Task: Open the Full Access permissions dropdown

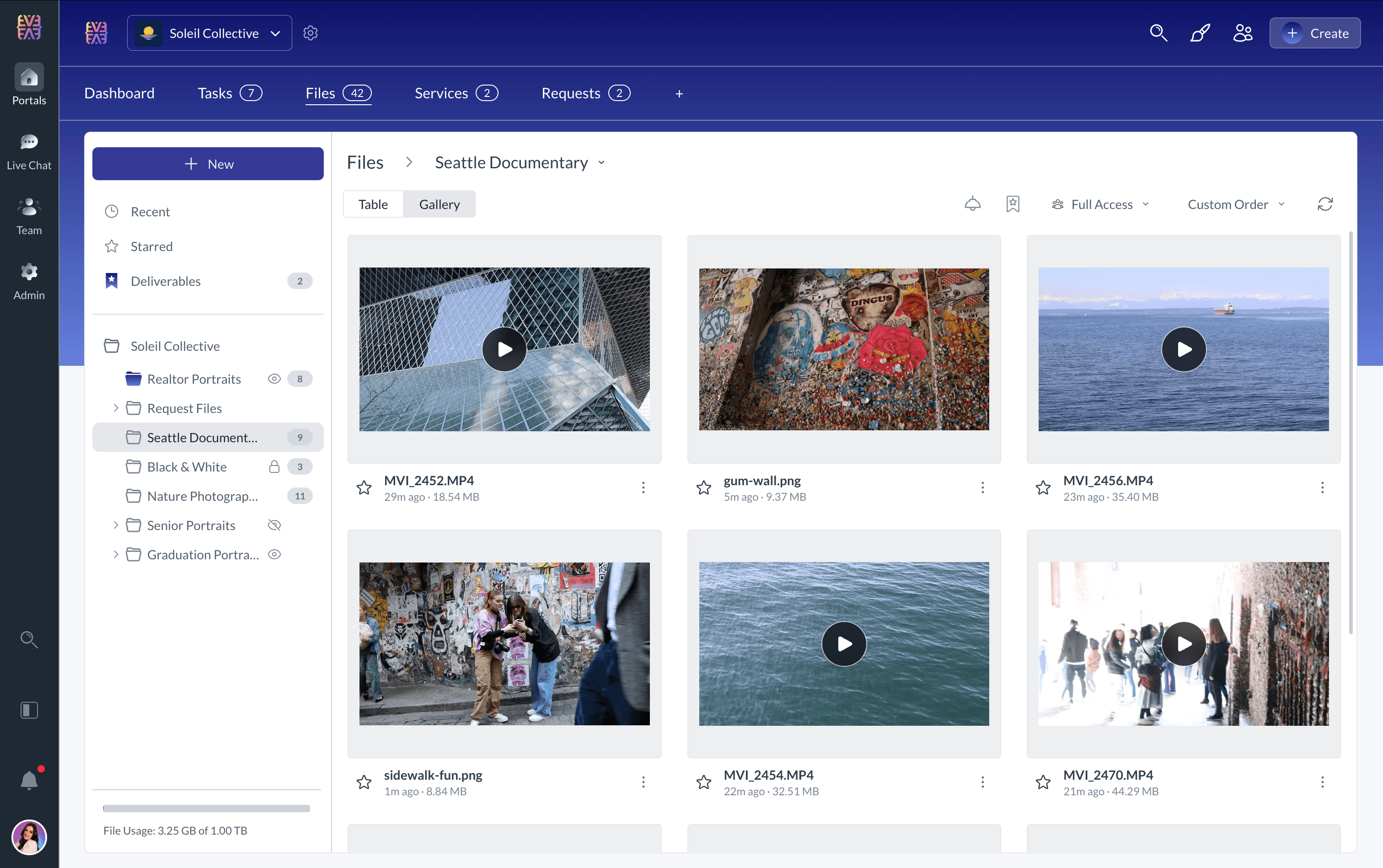Action: [x=1100, y=204]
